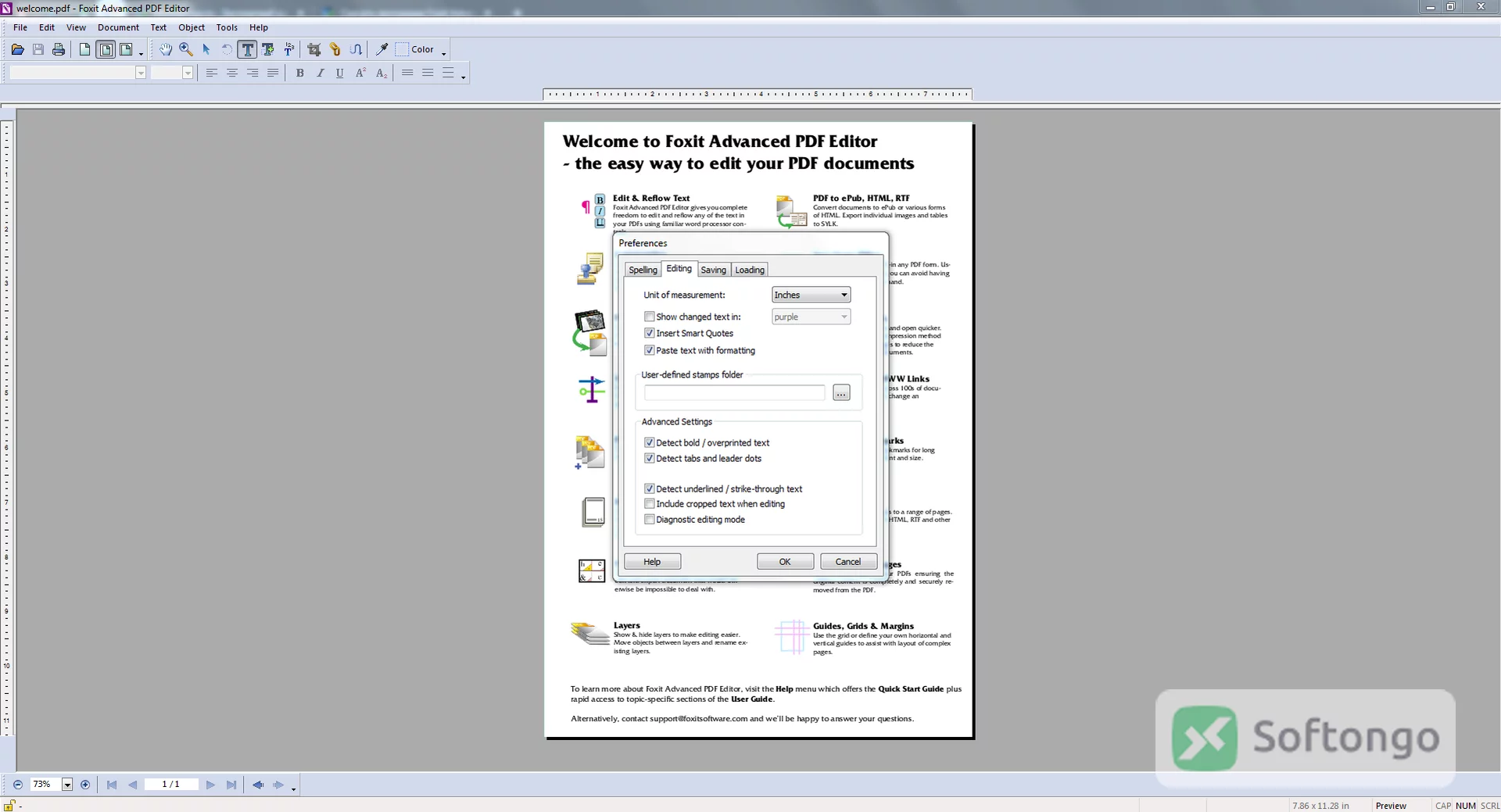Click the Open file folder icon
The height and width of the screenshot is (812, 1501).
(17, 49)
